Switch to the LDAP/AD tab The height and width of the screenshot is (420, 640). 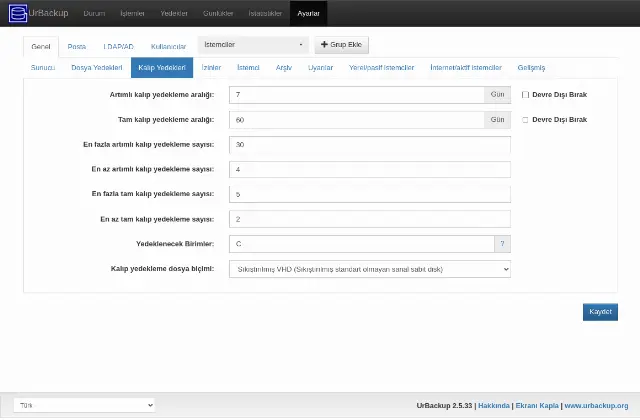tap(118, 47)
